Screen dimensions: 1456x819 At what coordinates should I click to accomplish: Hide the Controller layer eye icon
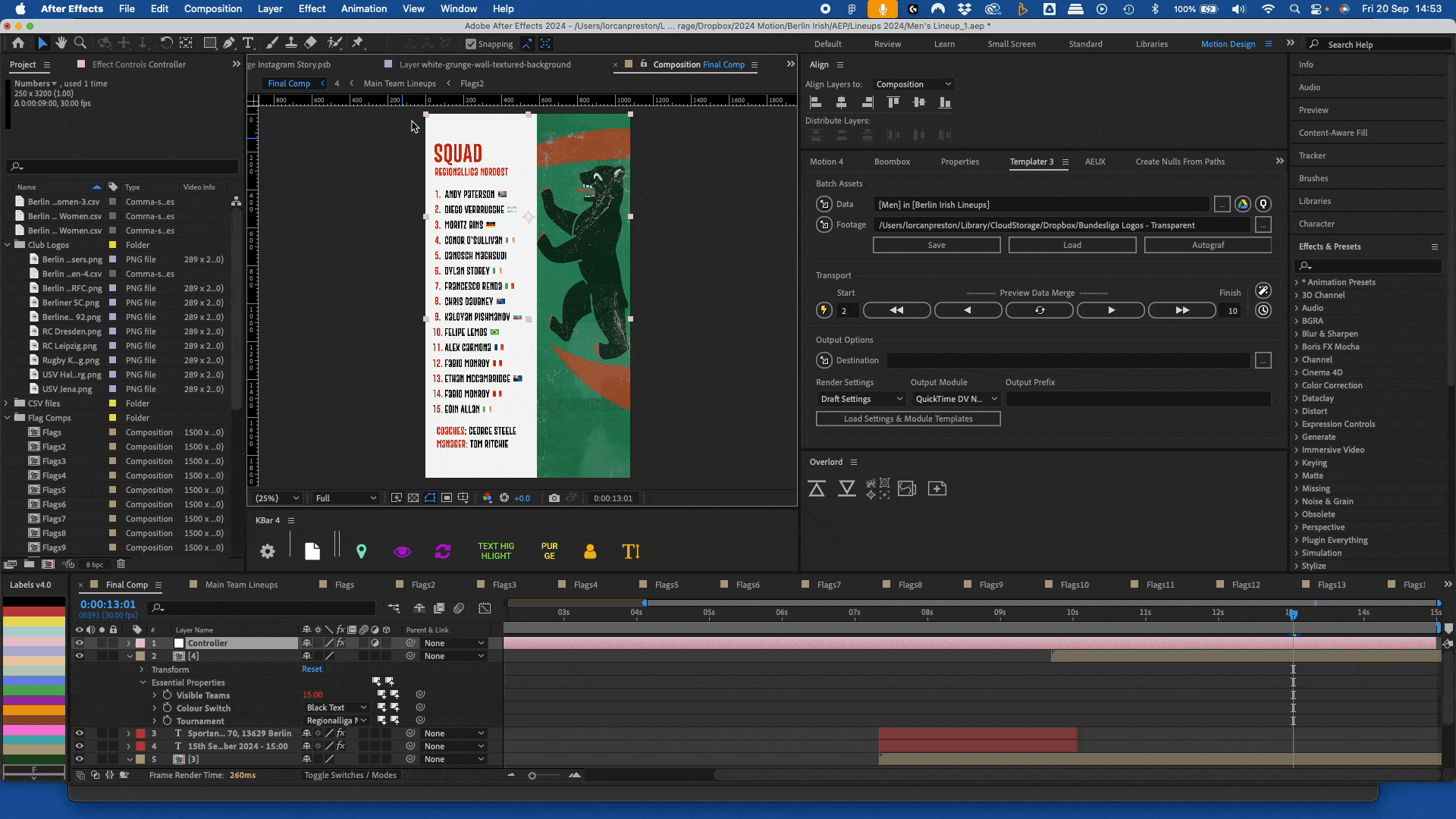tap(79, 643)
